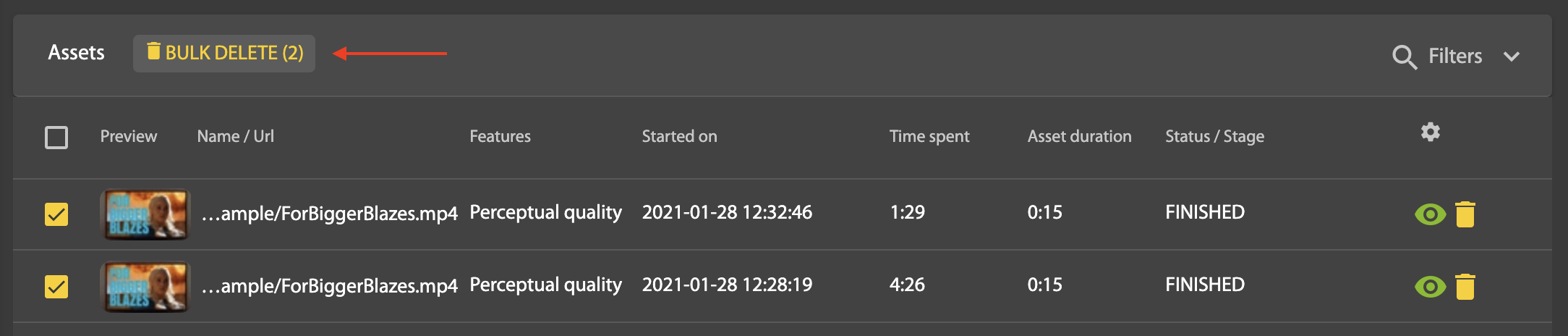Open table column settings gear
This screenshot has width=1568, height=336.
click(x=1430, y=132)
